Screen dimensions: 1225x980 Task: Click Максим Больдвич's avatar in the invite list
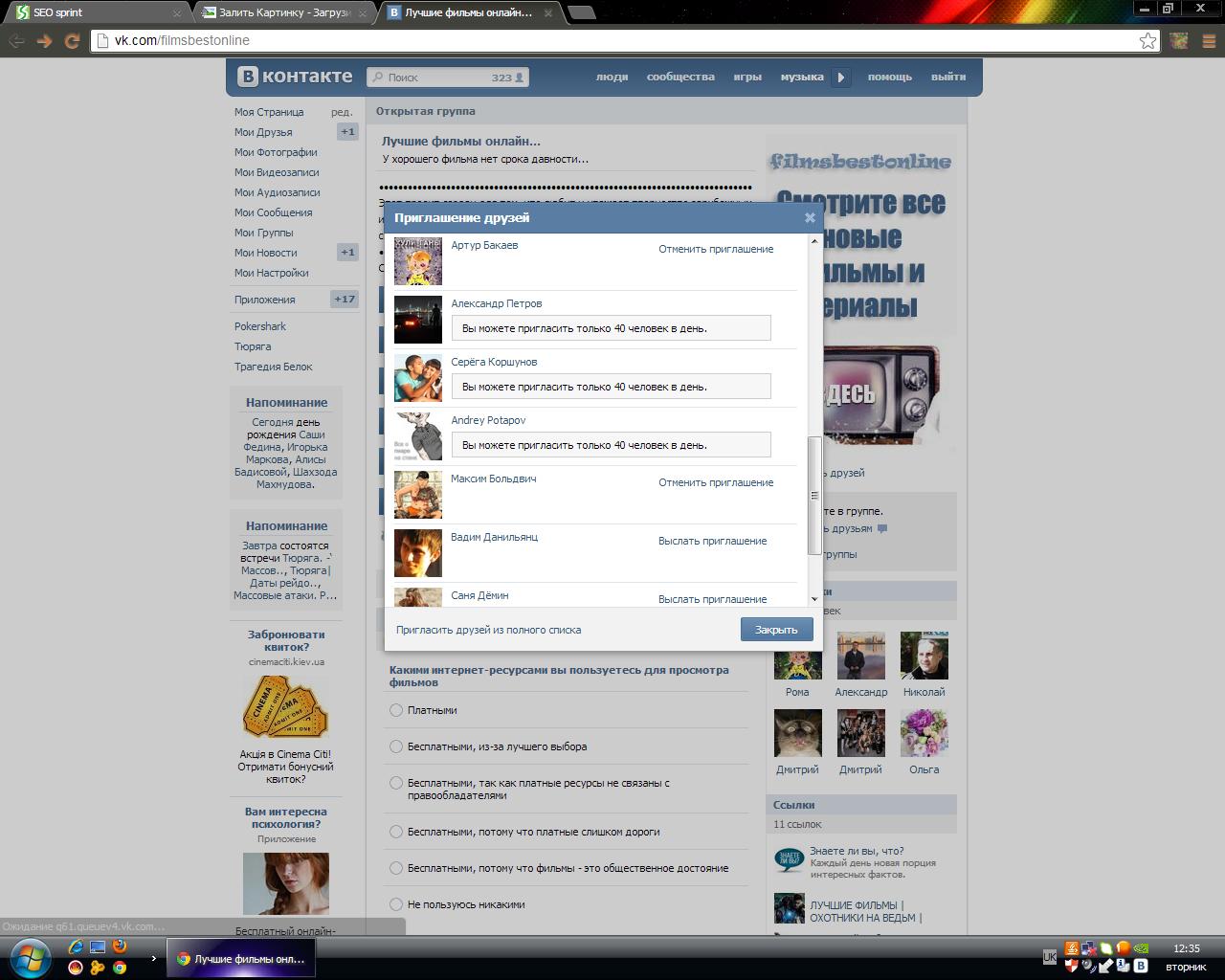pyautogui.click(x=418, y=495)
